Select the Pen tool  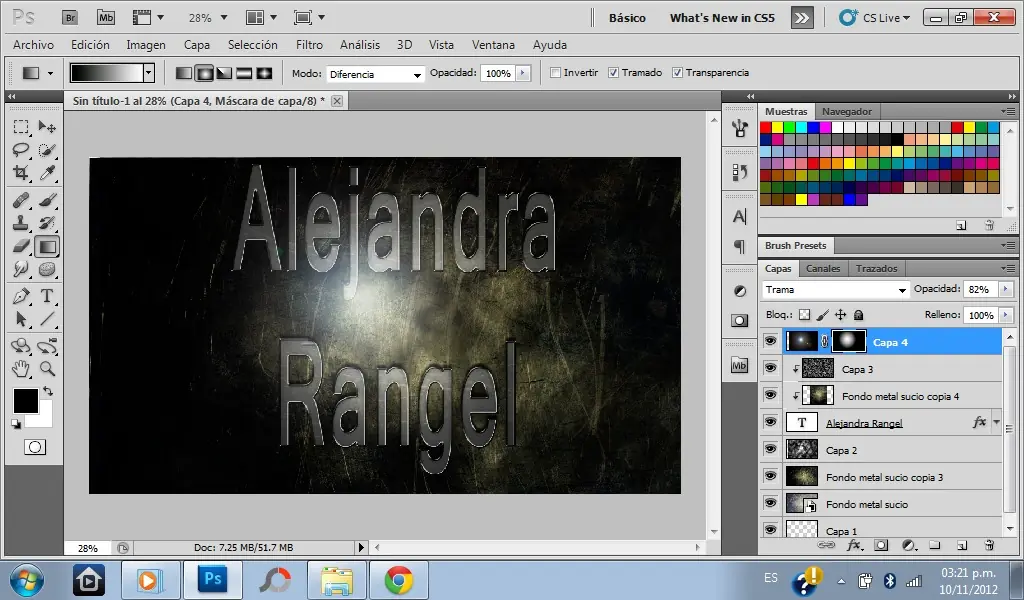click(20, 296)
